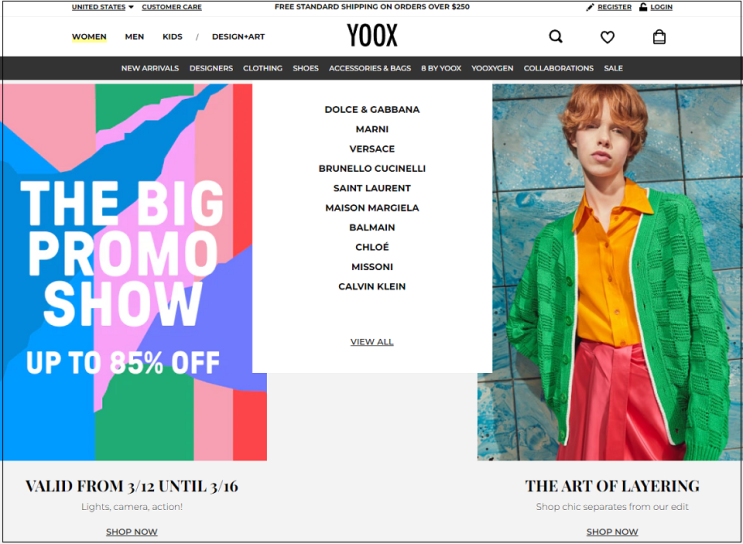
Task: Expand the United States country dropdown
Action: click(103, 7)
